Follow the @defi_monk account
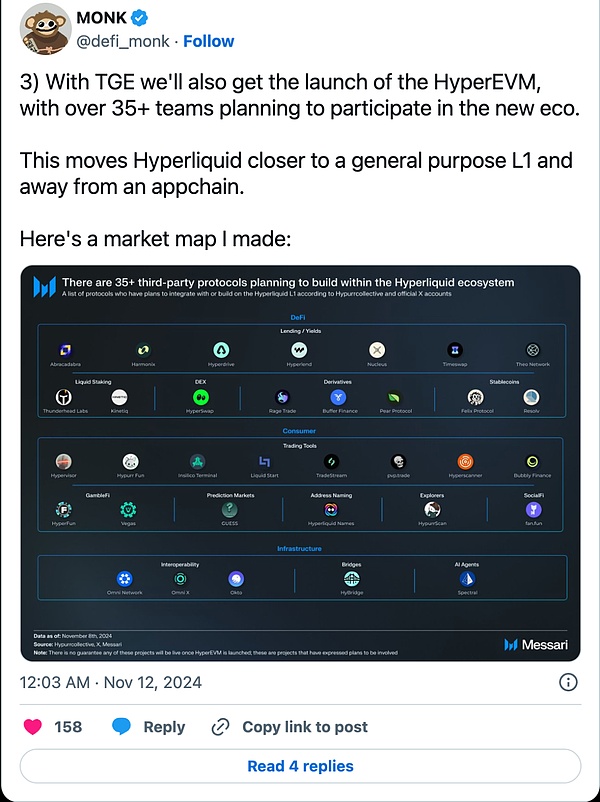Screen dimensions: 600x802 tap(209, 41)
